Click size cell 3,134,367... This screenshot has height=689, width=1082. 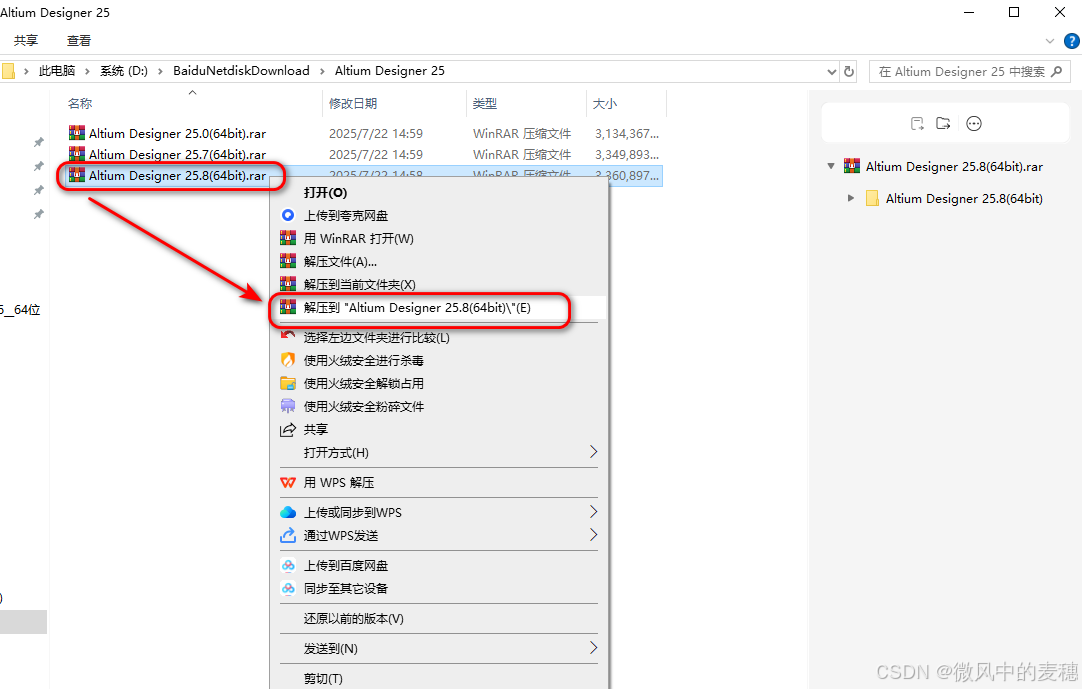(x=627, y=133)
